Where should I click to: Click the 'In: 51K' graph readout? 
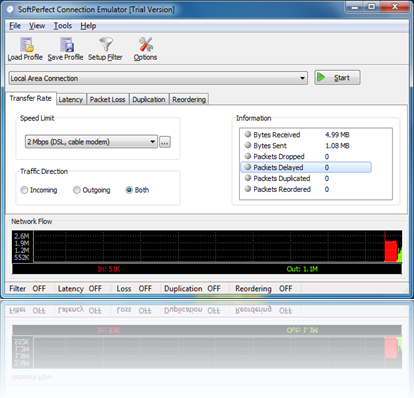(109, 269)
